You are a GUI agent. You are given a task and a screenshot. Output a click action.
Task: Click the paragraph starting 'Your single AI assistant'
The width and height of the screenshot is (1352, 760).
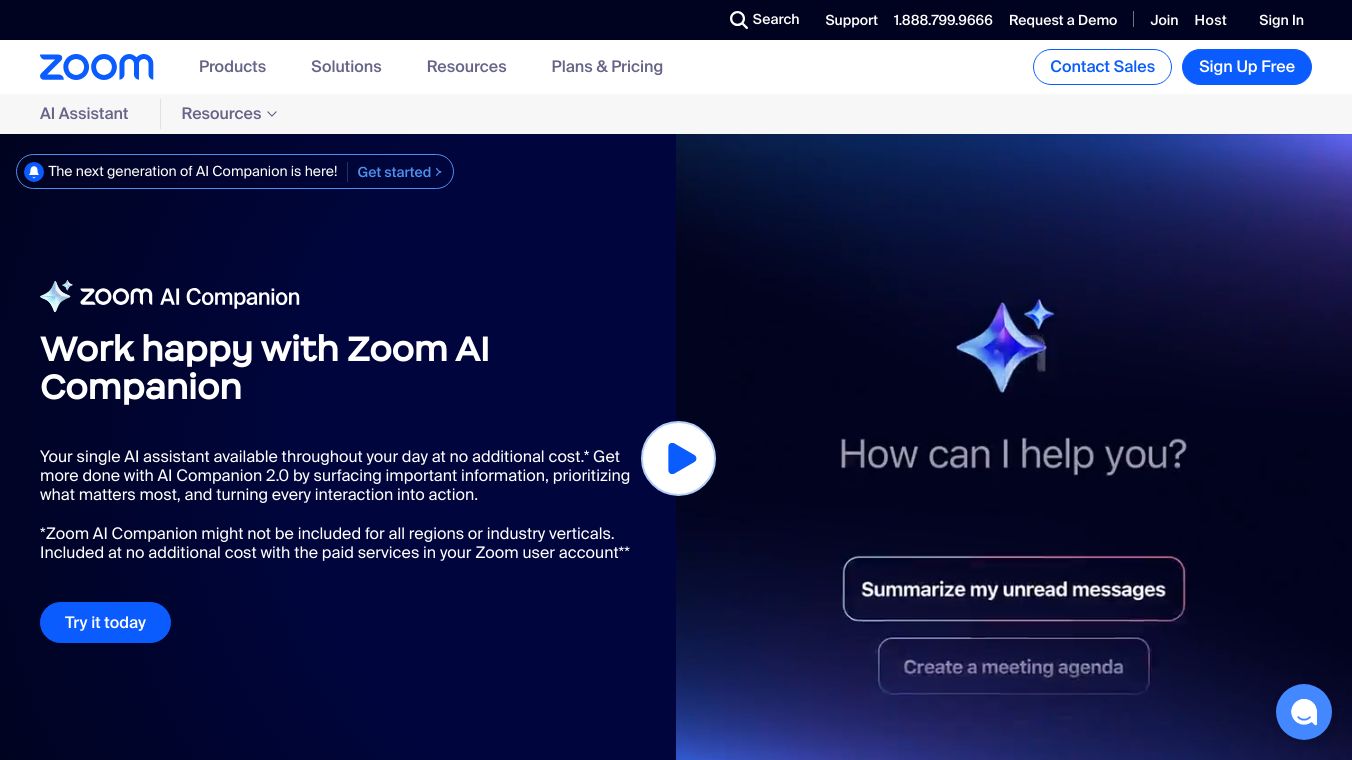point(335,475)
